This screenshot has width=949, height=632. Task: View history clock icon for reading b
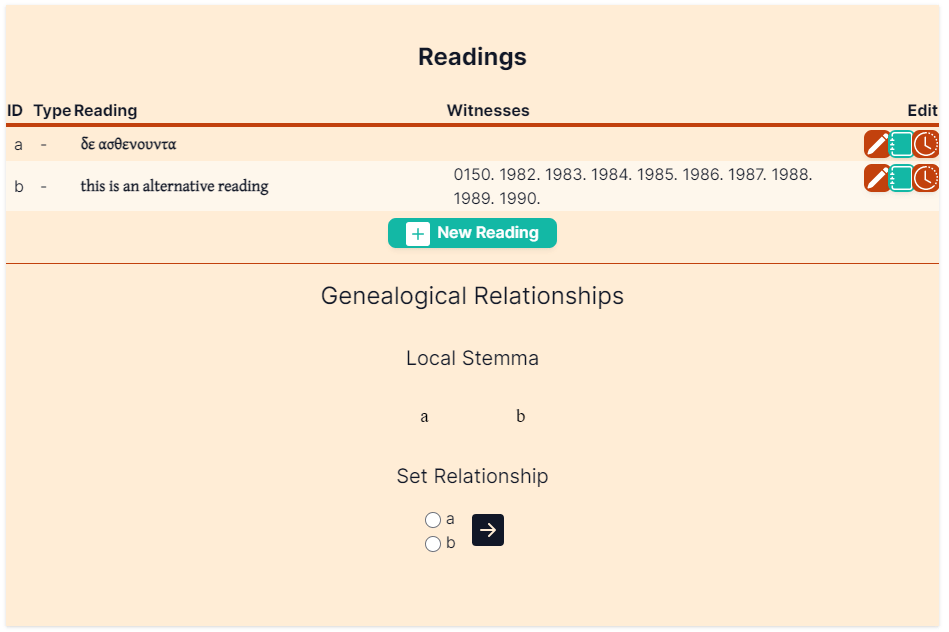click(926, 178)
